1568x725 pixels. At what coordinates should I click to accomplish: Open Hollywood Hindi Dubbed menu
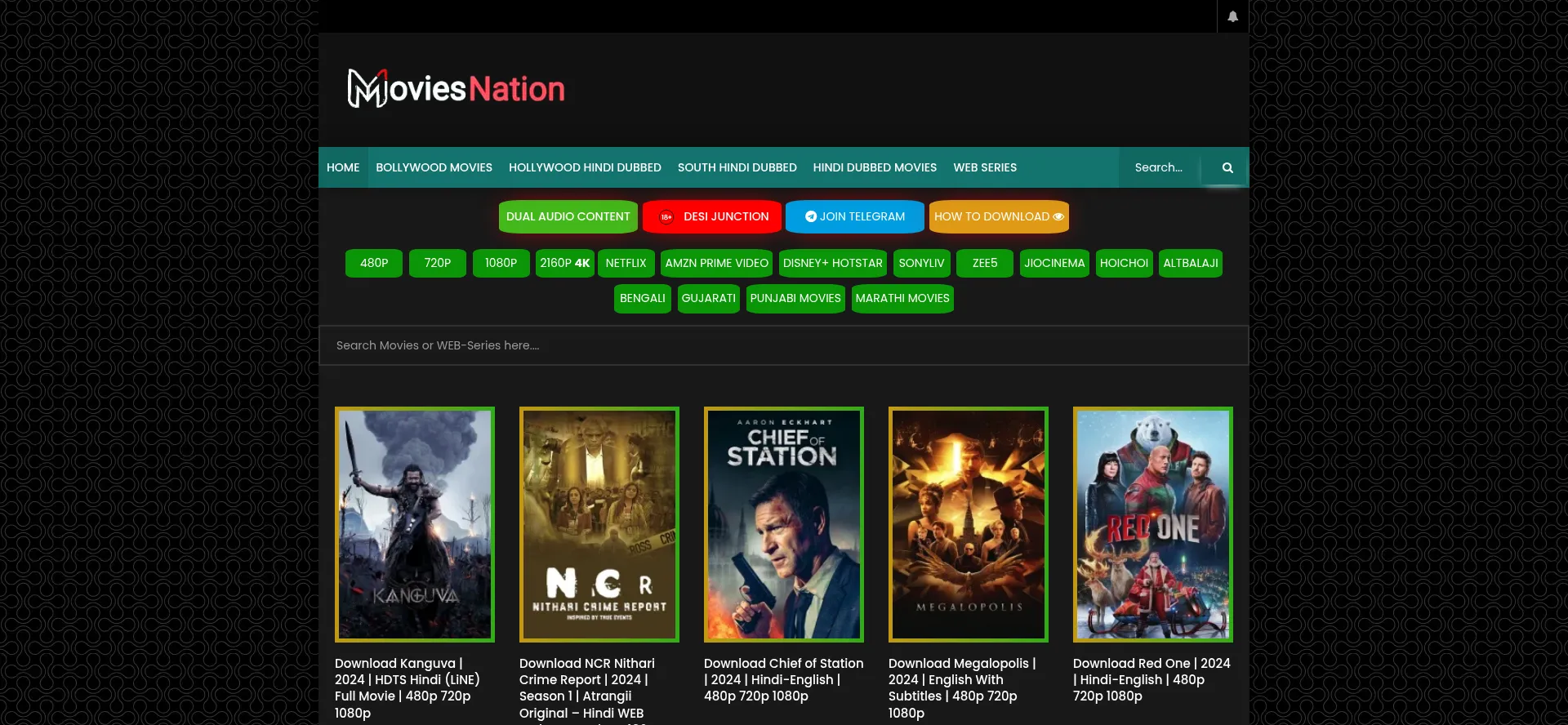coord(585,167)
